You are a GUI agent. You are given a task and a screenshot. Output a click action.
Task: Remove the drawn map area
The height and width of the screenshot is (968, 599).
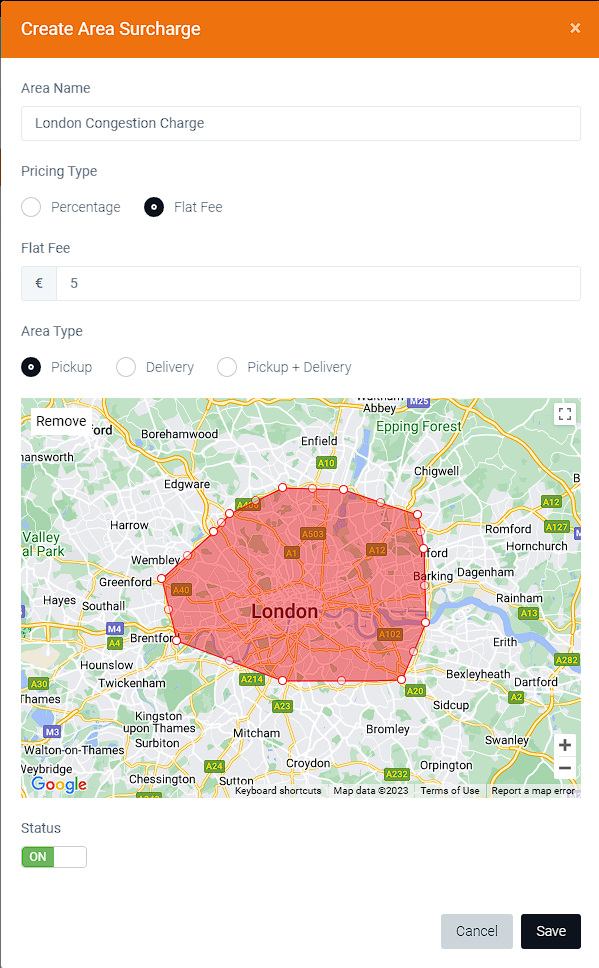coord(61,421)
